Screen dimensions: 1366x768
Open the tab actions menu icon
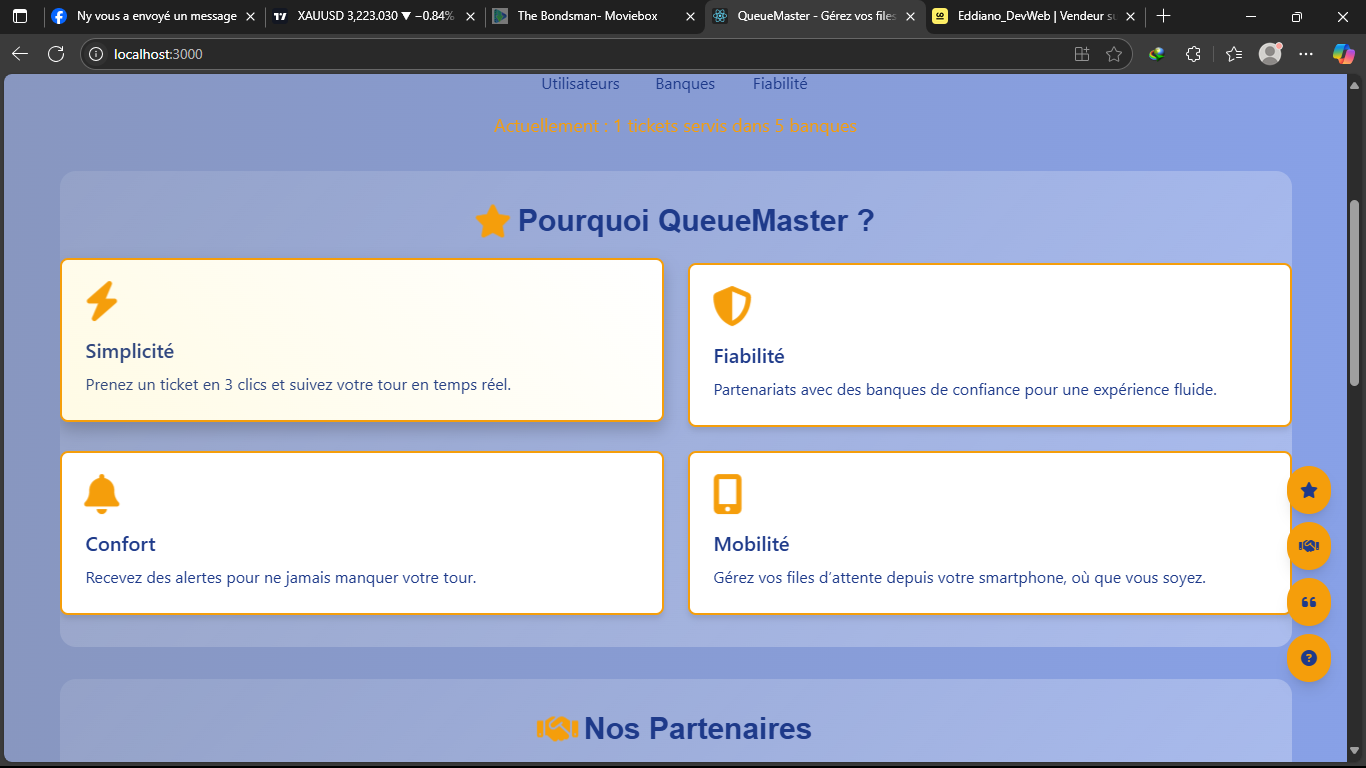pyautogui.click(x=20, y=16)
